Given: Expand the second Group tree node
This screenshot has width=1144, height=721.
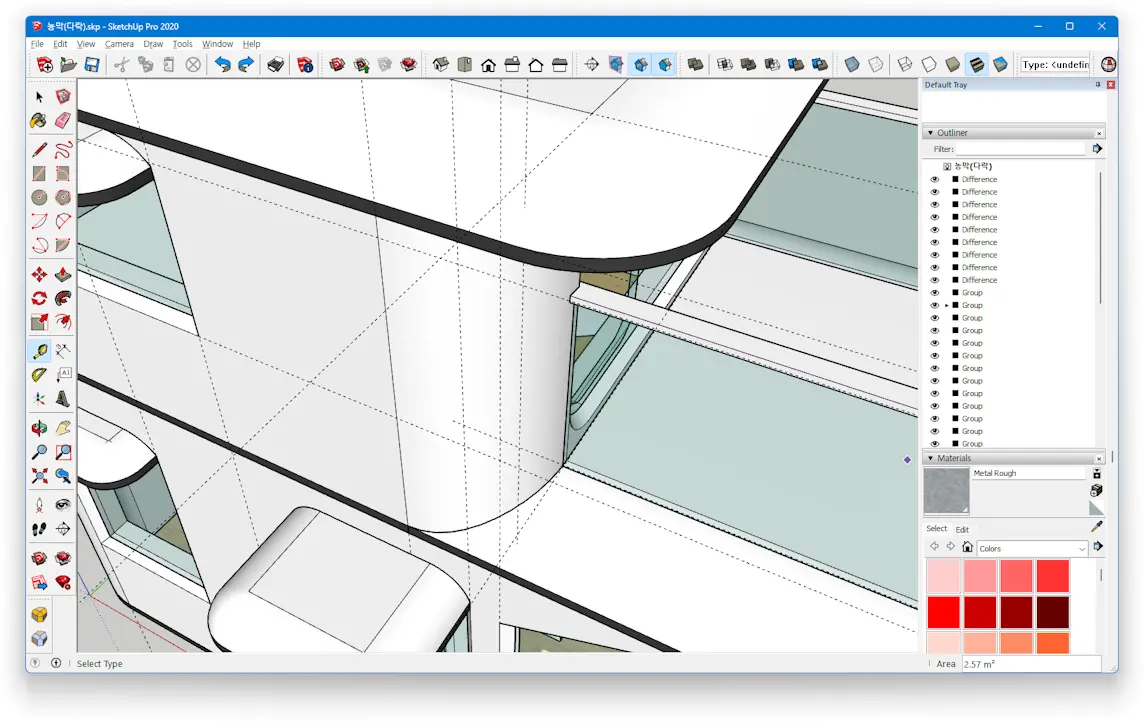Looking at the screenshot, I should [x=947, y=306].
